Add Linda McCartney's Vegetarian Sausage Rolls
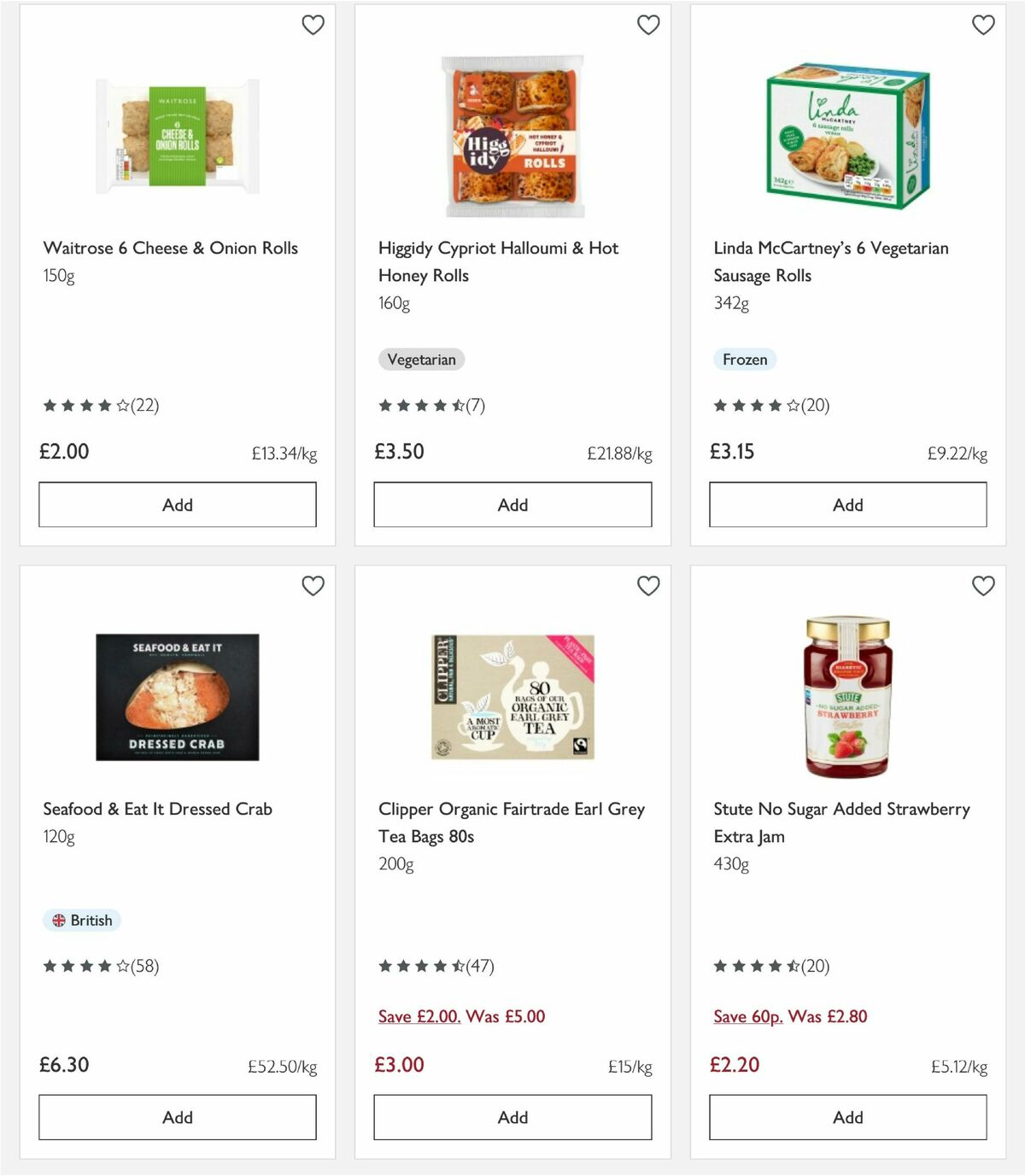This screenshot has width=1025, height=1176. pyautogui.click(x=847, y=504)
